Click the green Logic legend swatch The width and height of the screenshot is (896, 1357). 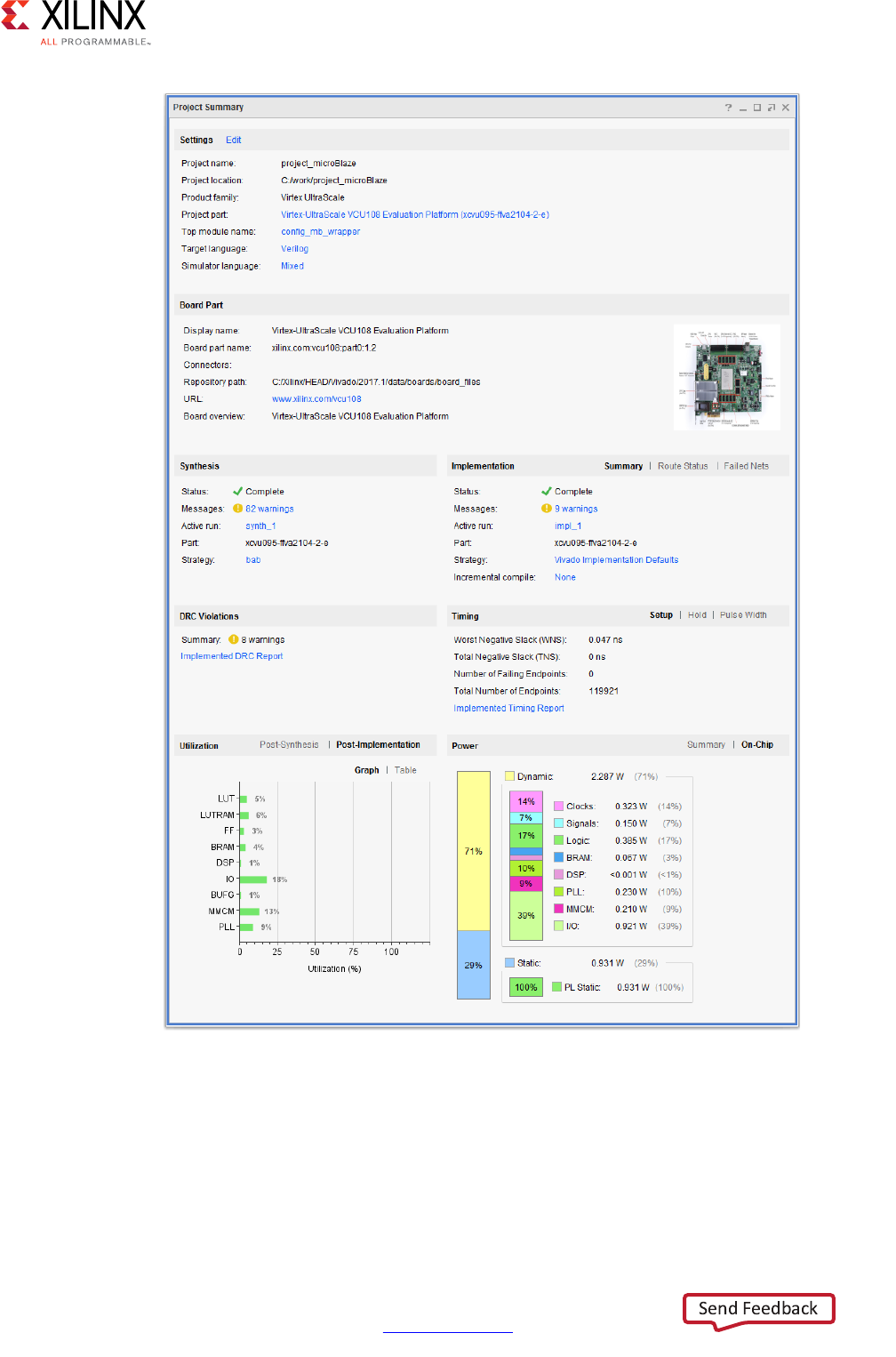point(559,840)
